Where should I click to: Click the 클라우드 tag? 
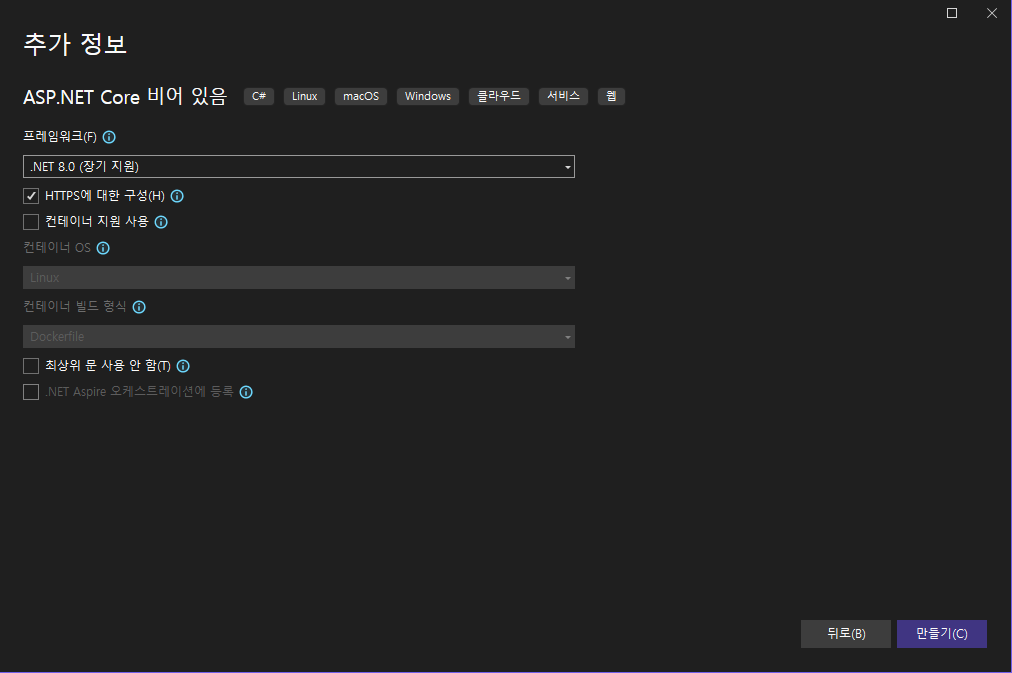click(x=499, y=96)
